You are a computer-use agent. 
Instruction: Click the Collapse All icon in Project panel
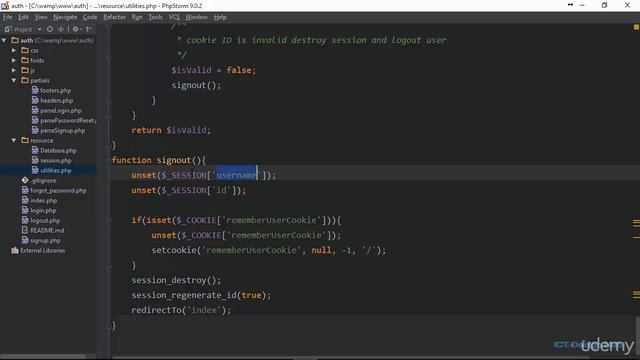pos(60,29)
